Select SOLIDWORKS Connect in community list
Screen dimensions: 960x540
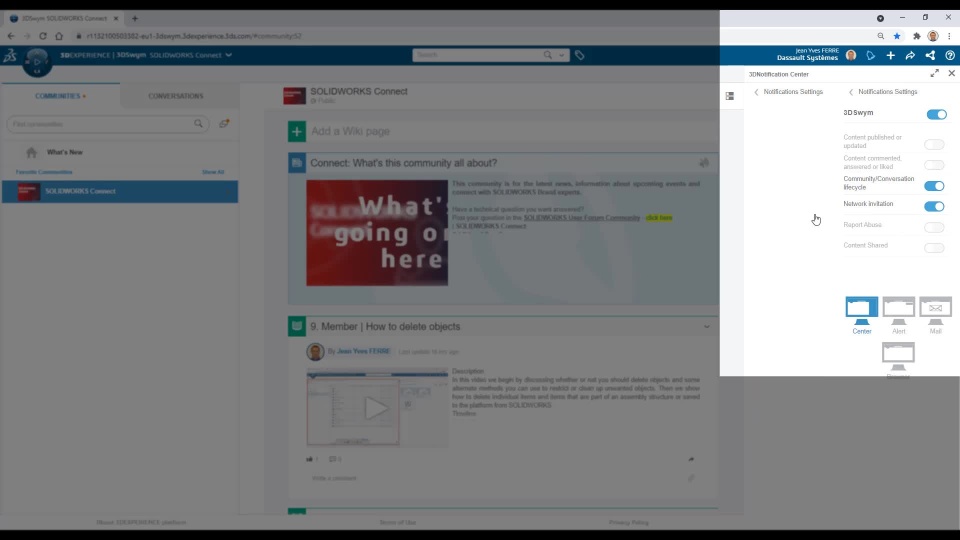[x=120, y=192]
